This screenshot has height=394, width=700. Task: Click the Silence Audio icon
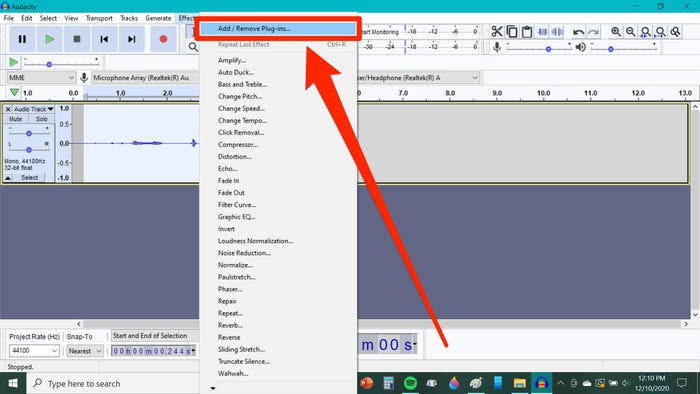pyautogui.click(x=557, y=32)
